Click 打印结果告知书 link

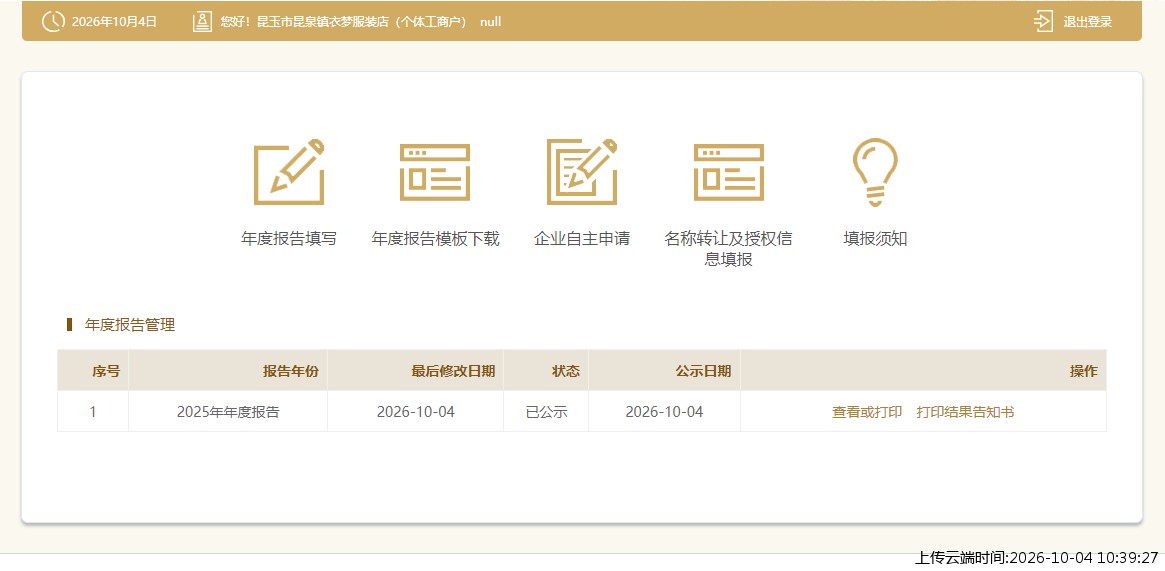pos(965,412)
